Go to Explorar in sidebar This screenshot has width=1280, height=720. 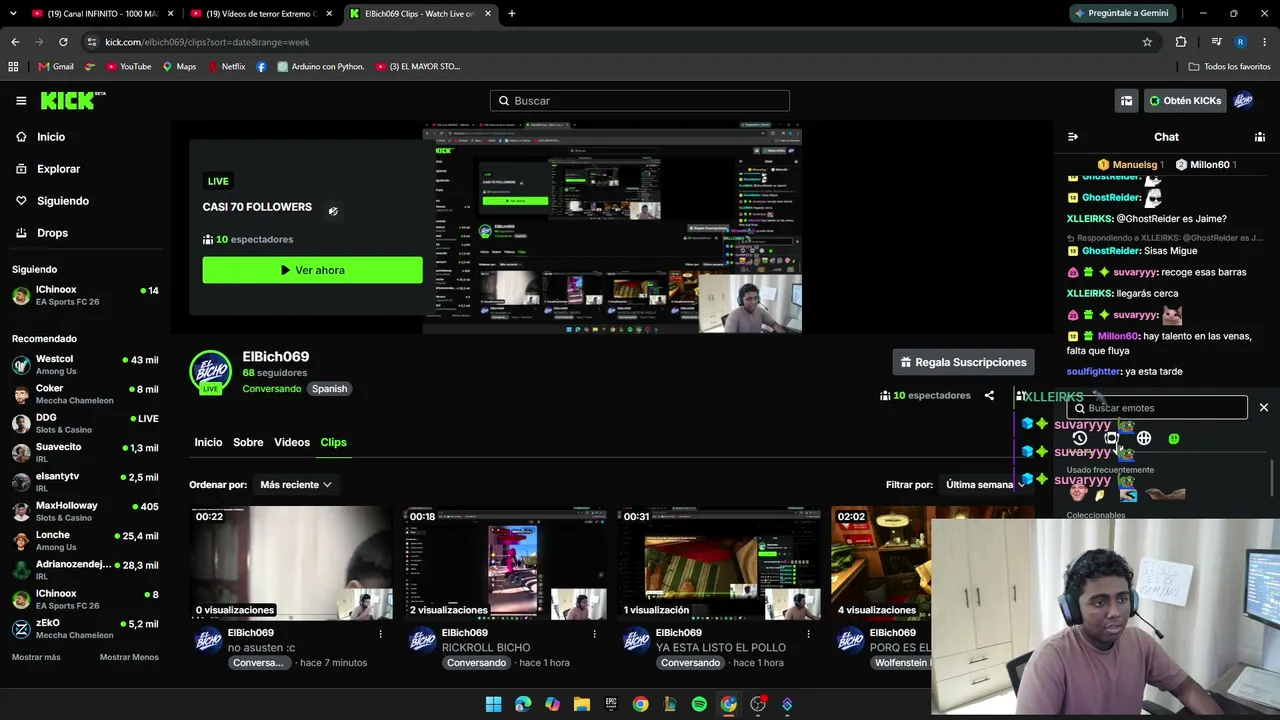86,169
